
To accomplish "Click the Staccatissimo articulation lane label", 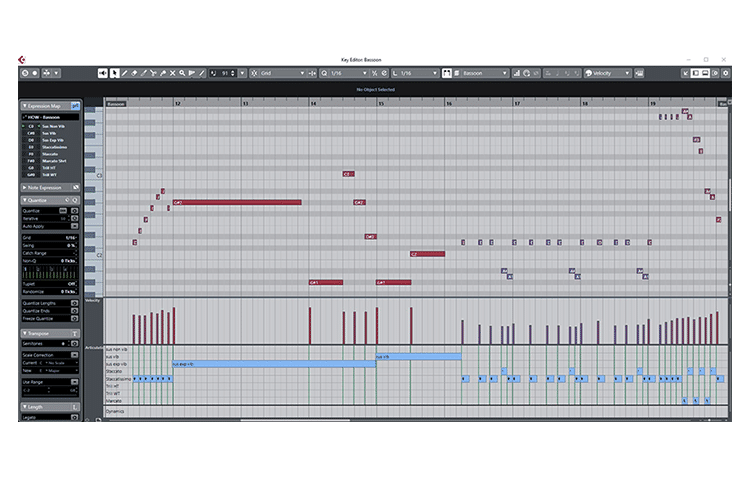I will [118, 379].
